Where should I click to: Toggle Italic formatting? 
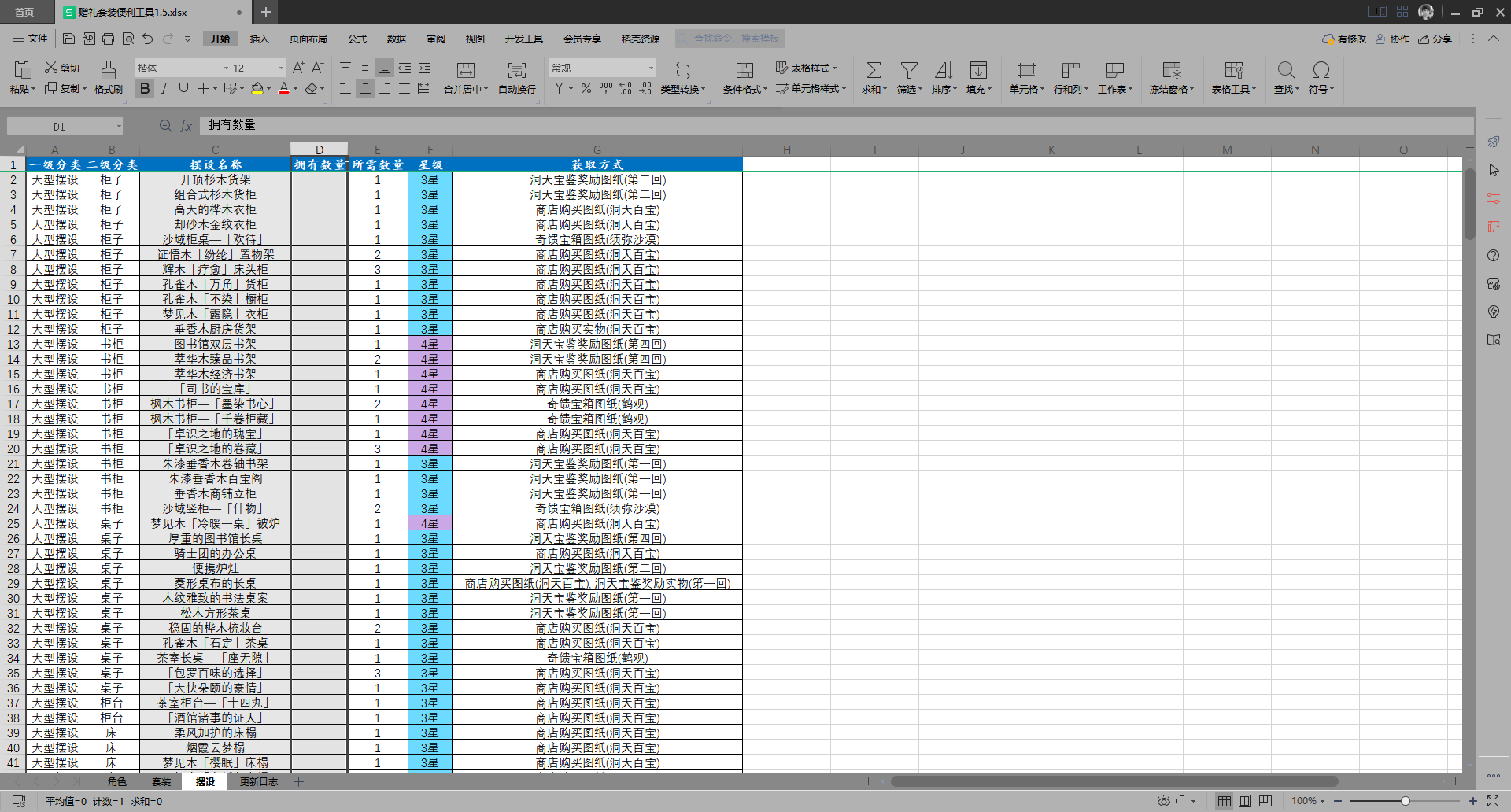(x=164, y=89)
